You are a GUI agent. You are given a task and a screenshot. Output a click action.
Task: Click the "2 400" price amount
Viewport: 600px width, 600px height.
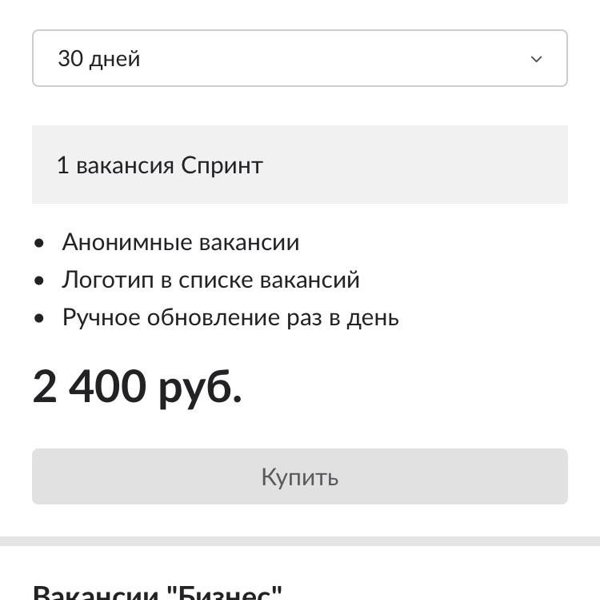[x=90, y=387]
